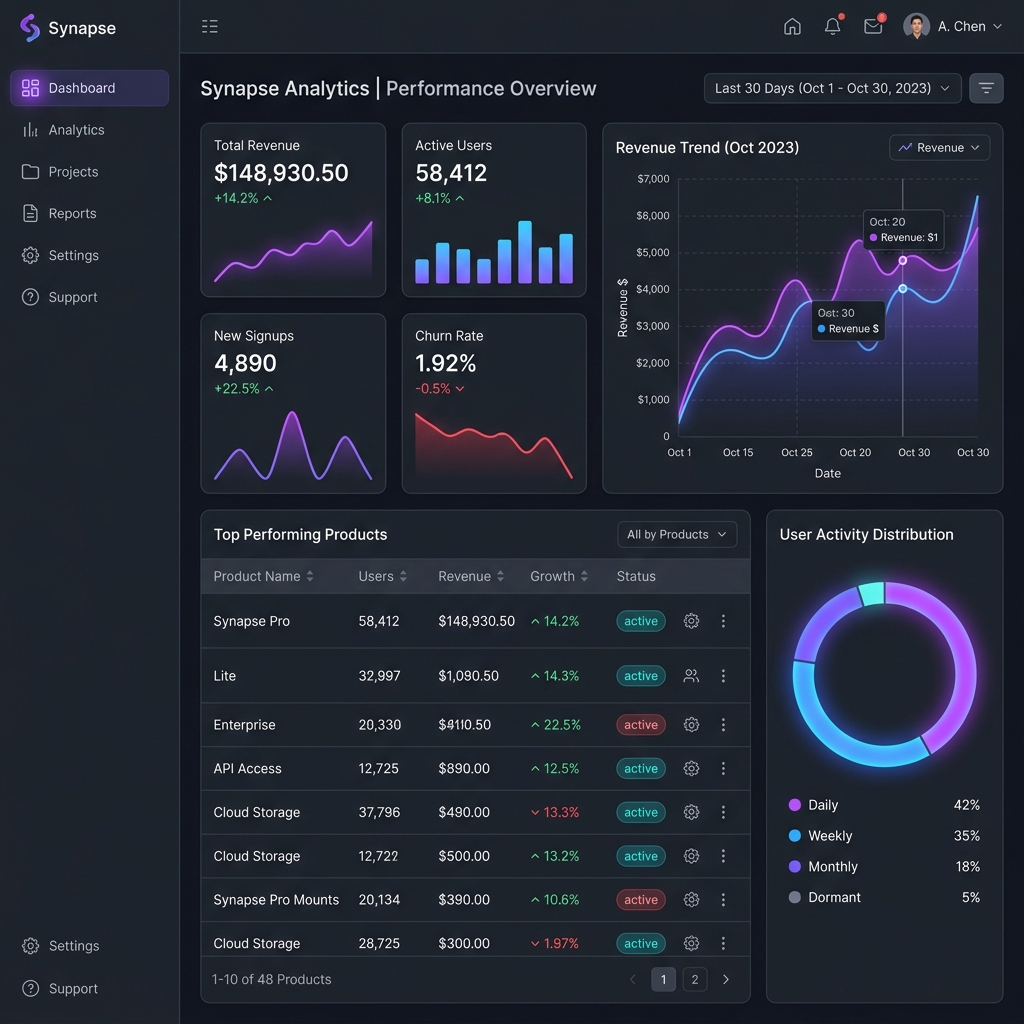Click A. Chen's profile avatar

tap(916, 26)
